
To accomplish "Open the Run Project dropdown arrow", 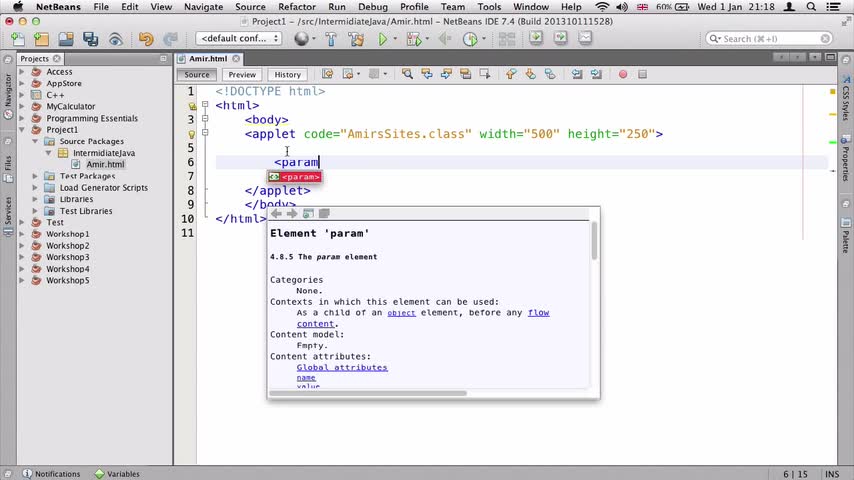I will [x=395, y=39].
